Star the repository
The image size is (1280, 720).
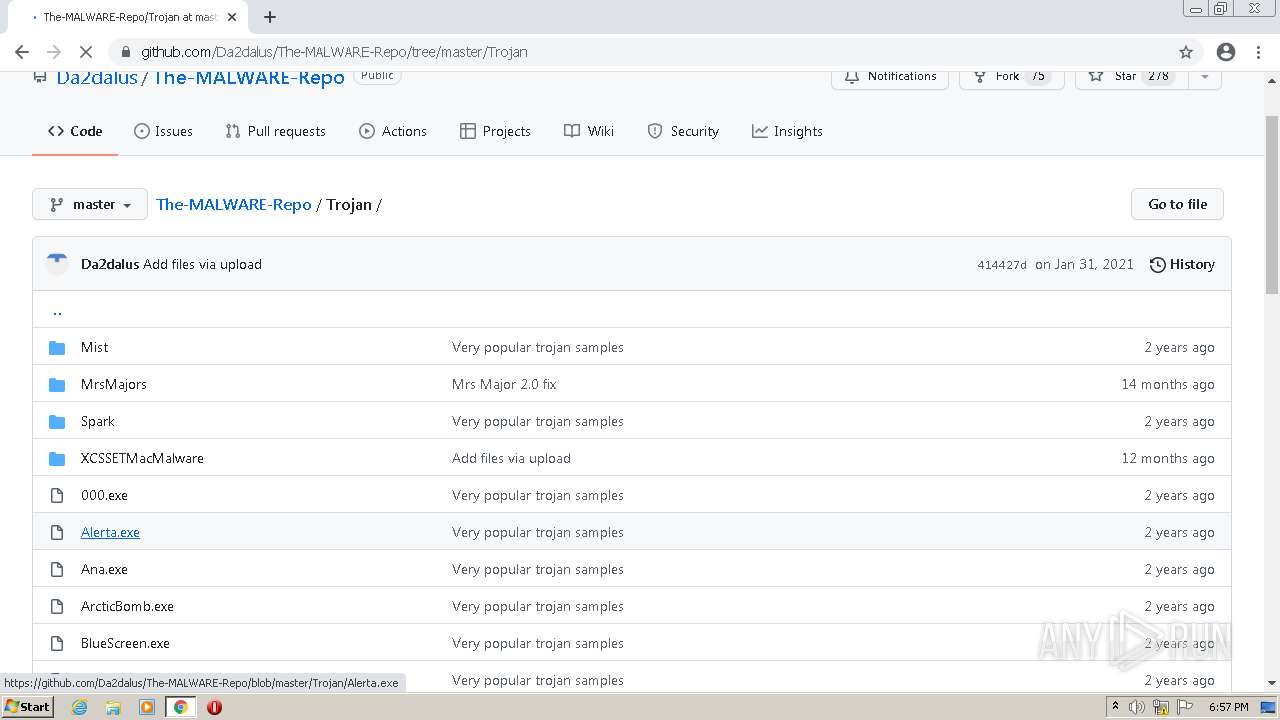coord(1131,77)
